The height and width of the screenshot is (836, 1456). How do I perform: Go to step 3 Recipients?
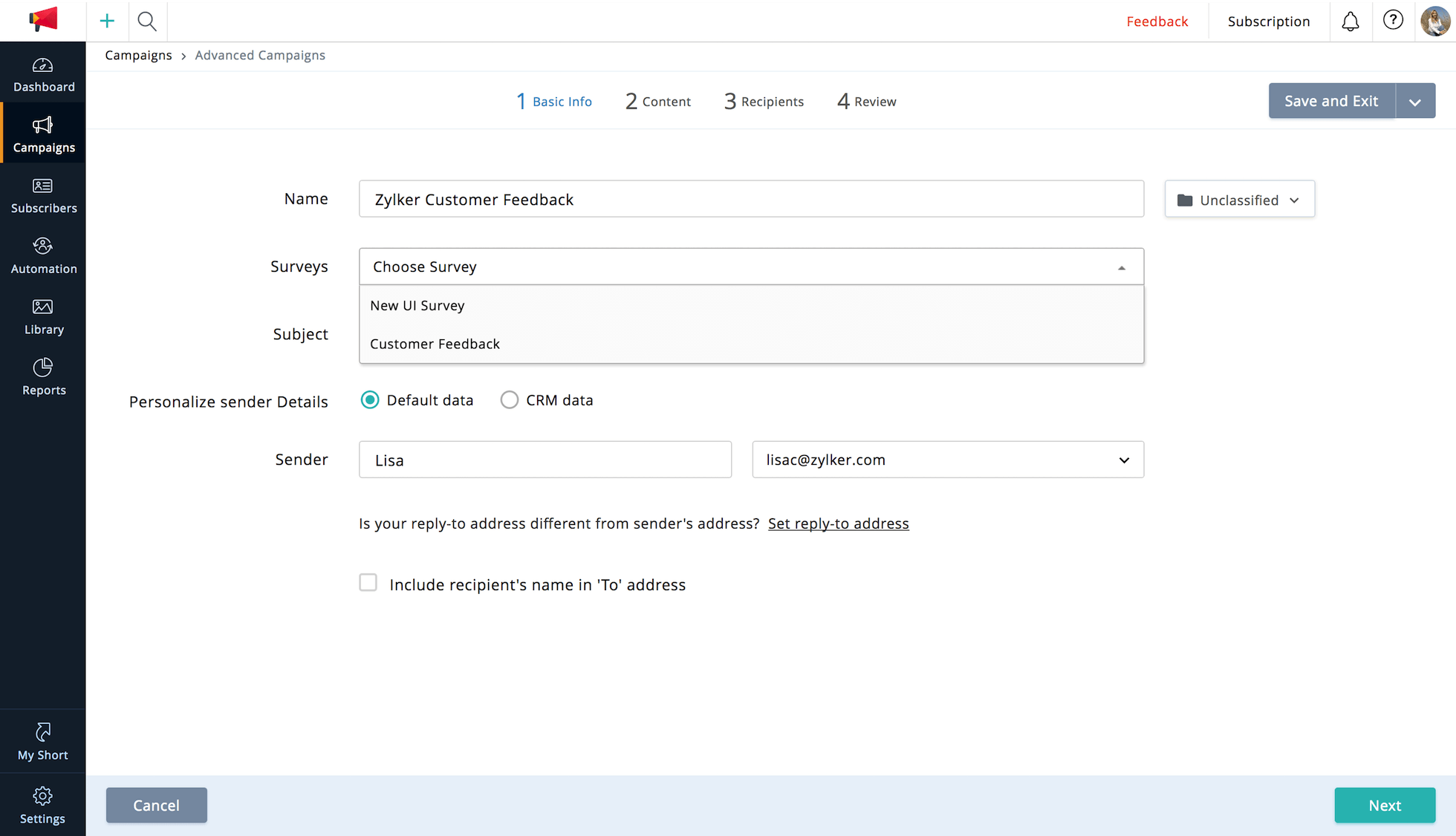(764, 101)
